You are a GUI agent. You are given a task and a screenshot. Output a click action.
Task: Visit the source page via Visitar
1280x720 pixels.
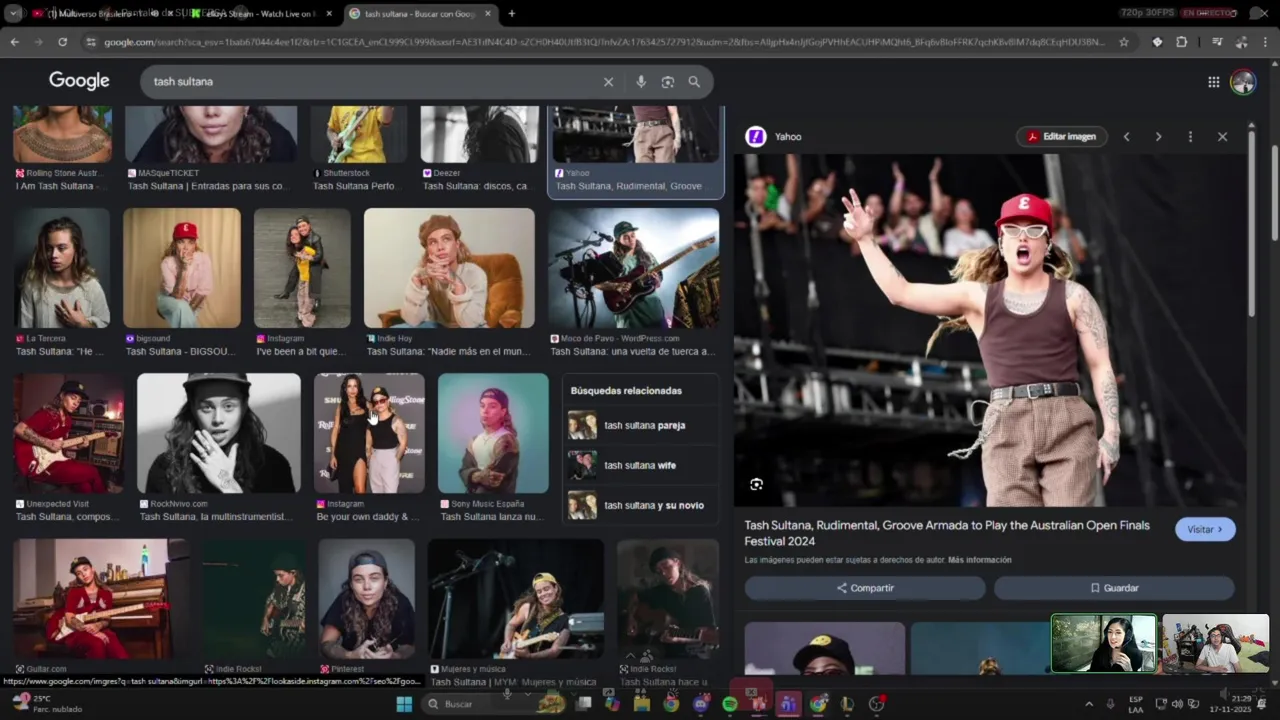coord(1205,529)
